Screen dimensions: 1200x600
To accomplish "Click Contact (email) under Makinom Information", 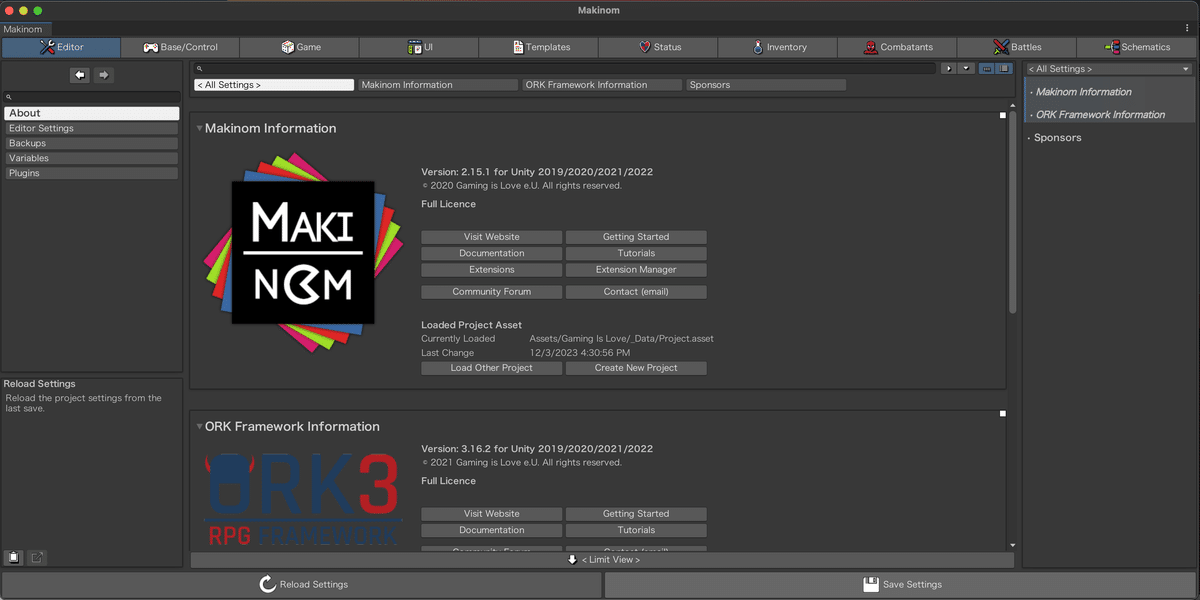I will [x=636, y=292].
